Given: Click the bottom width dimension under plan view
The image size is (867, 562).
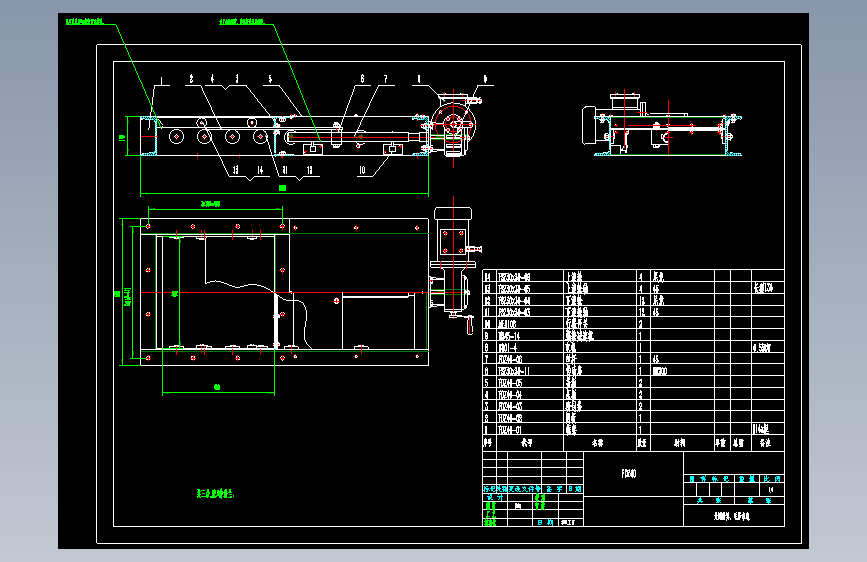Looking at the screenshot, I should 217,388.
